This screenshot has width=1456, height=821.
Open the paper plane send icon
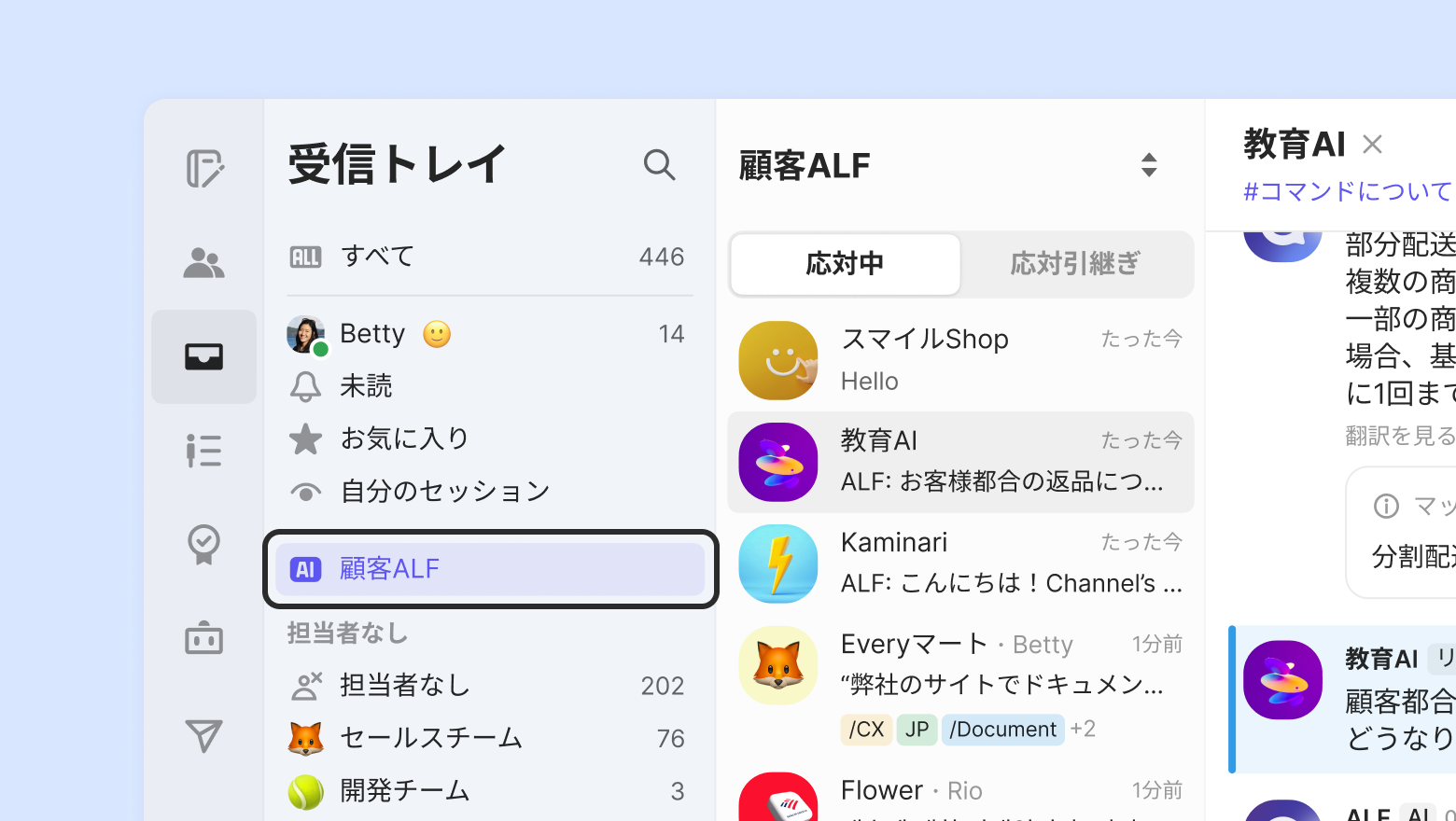pos(203,736)
